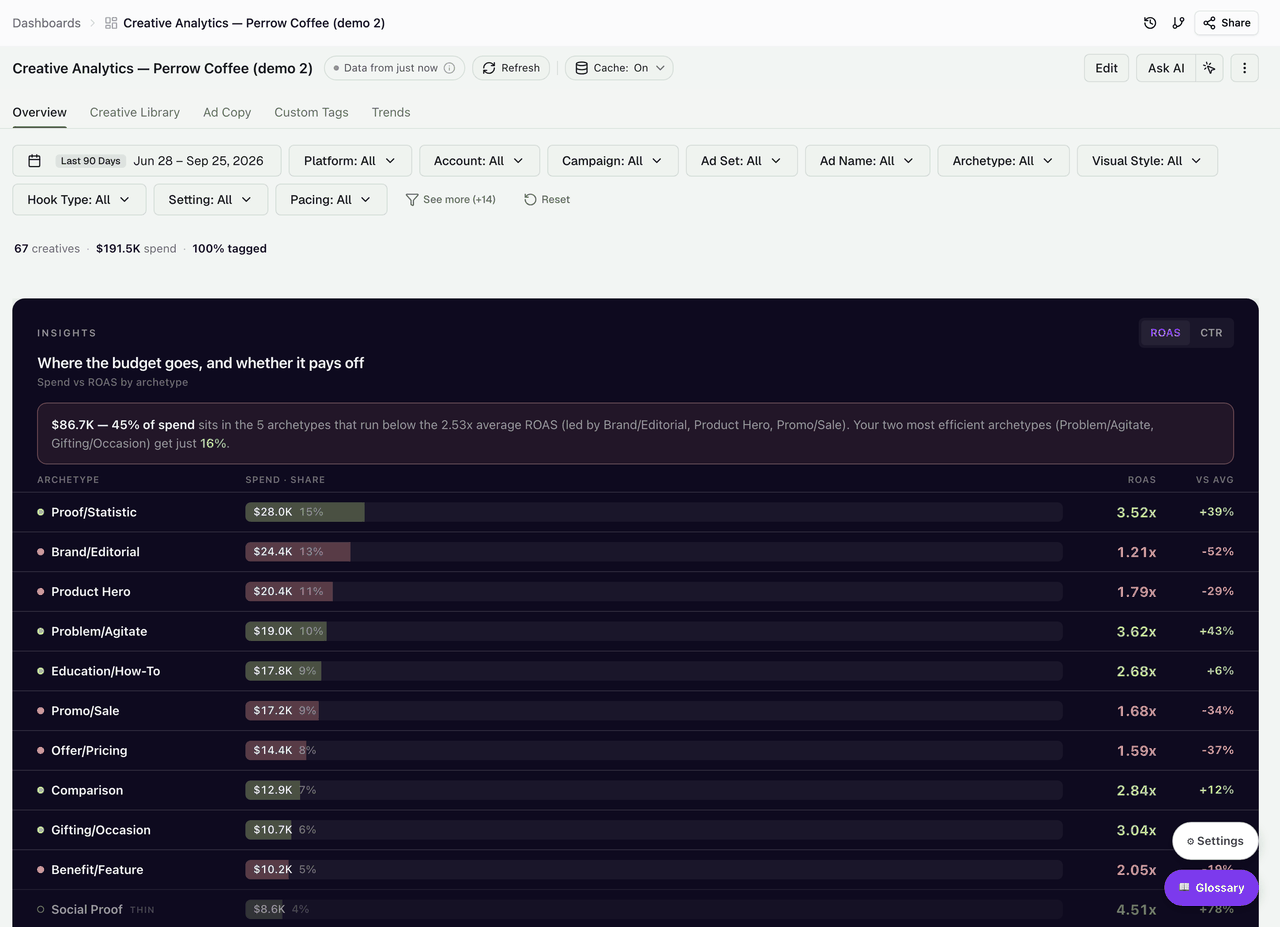Refresh the dashboard data
Image resolution: width=1280 pixels, height=927 pixels.
pyautogui.click(x=511, y=68)
